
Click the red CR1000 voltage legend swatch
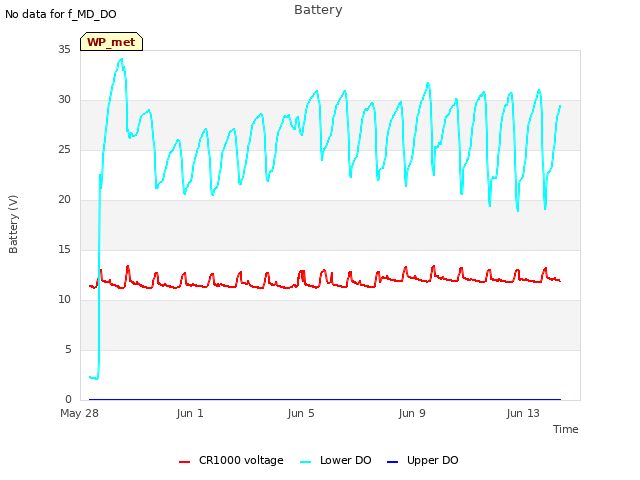coord(184,462)
